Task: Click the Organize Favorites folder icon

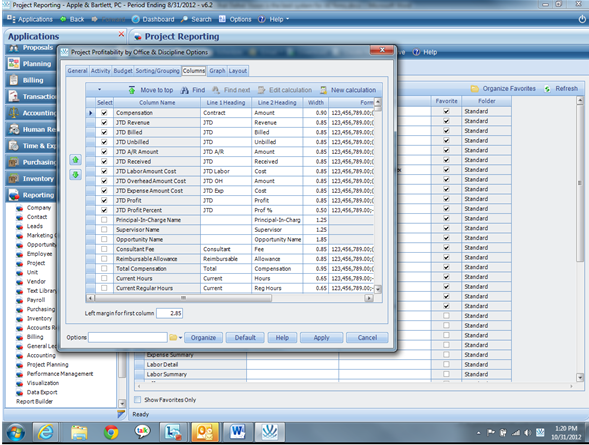Action: point(475,89)
